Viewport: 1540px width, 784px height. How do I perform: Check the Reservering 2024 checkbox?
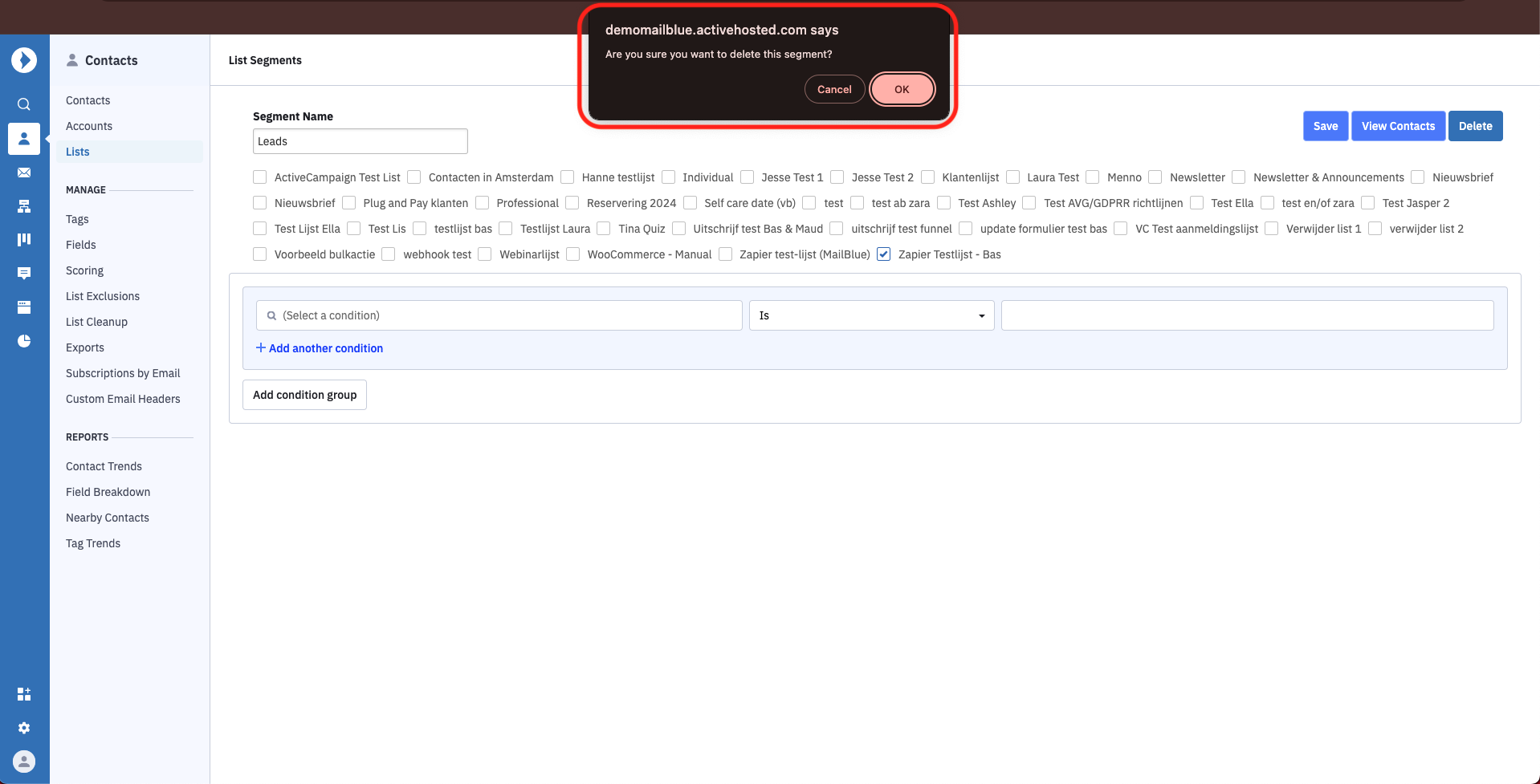tap(572, 203)
